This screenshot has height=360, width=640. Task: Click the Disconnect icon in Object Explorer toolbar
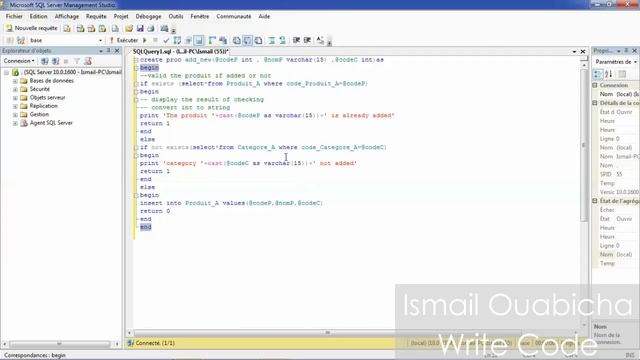(x=56, y=61)
